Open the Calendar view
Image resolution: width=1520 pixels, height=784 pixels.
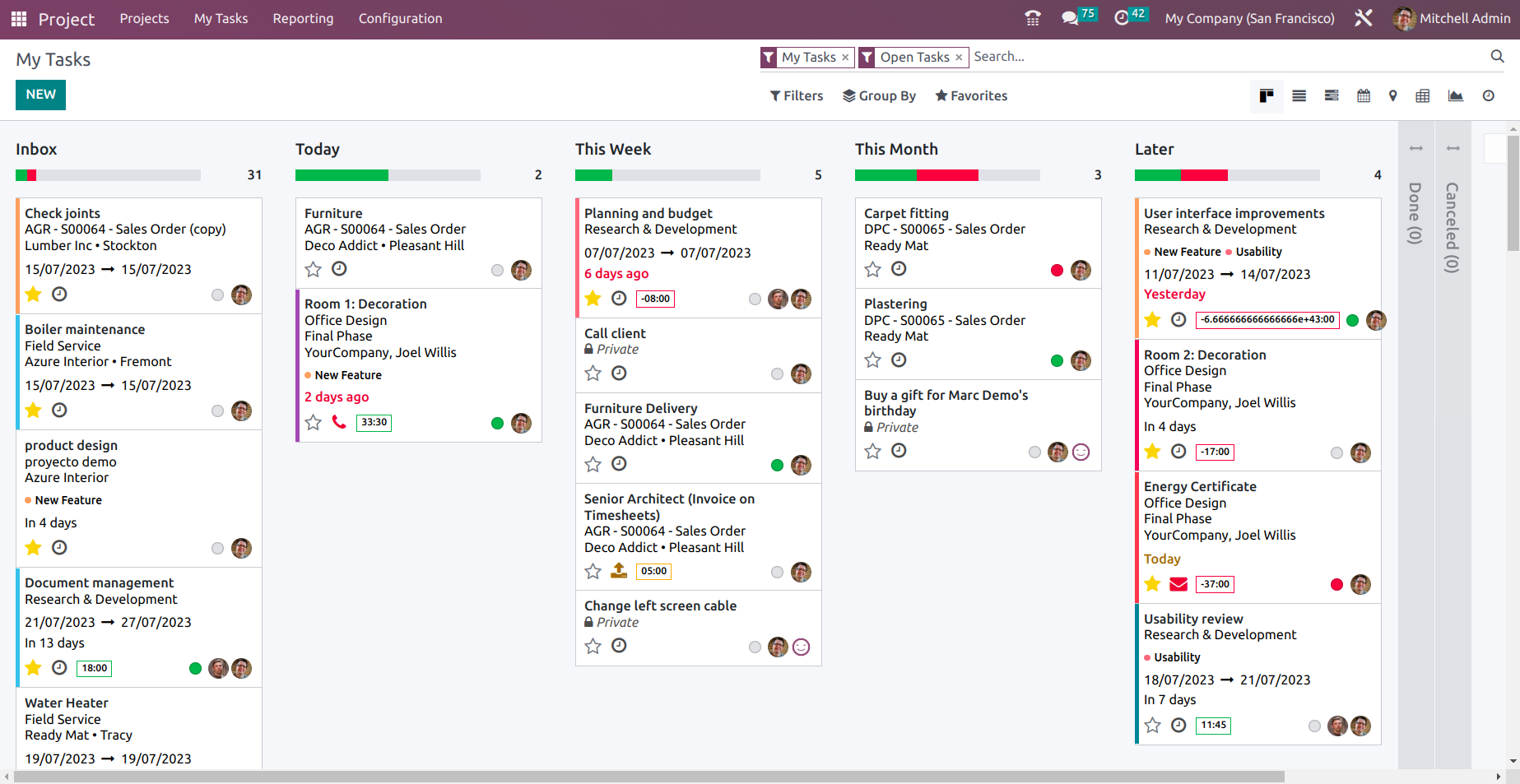[1363, 95]
